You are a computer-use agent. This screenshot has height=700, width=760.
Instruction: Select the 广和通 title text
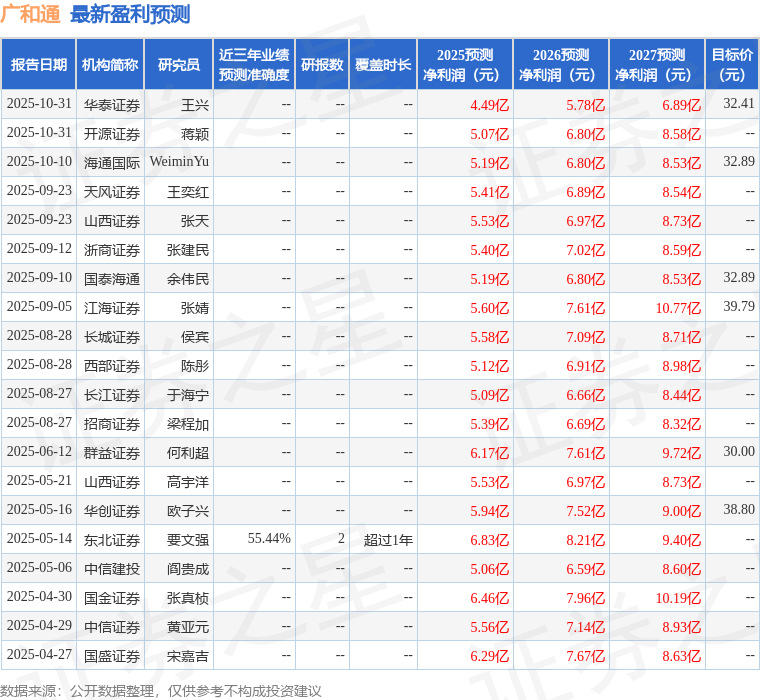(30, 14)
